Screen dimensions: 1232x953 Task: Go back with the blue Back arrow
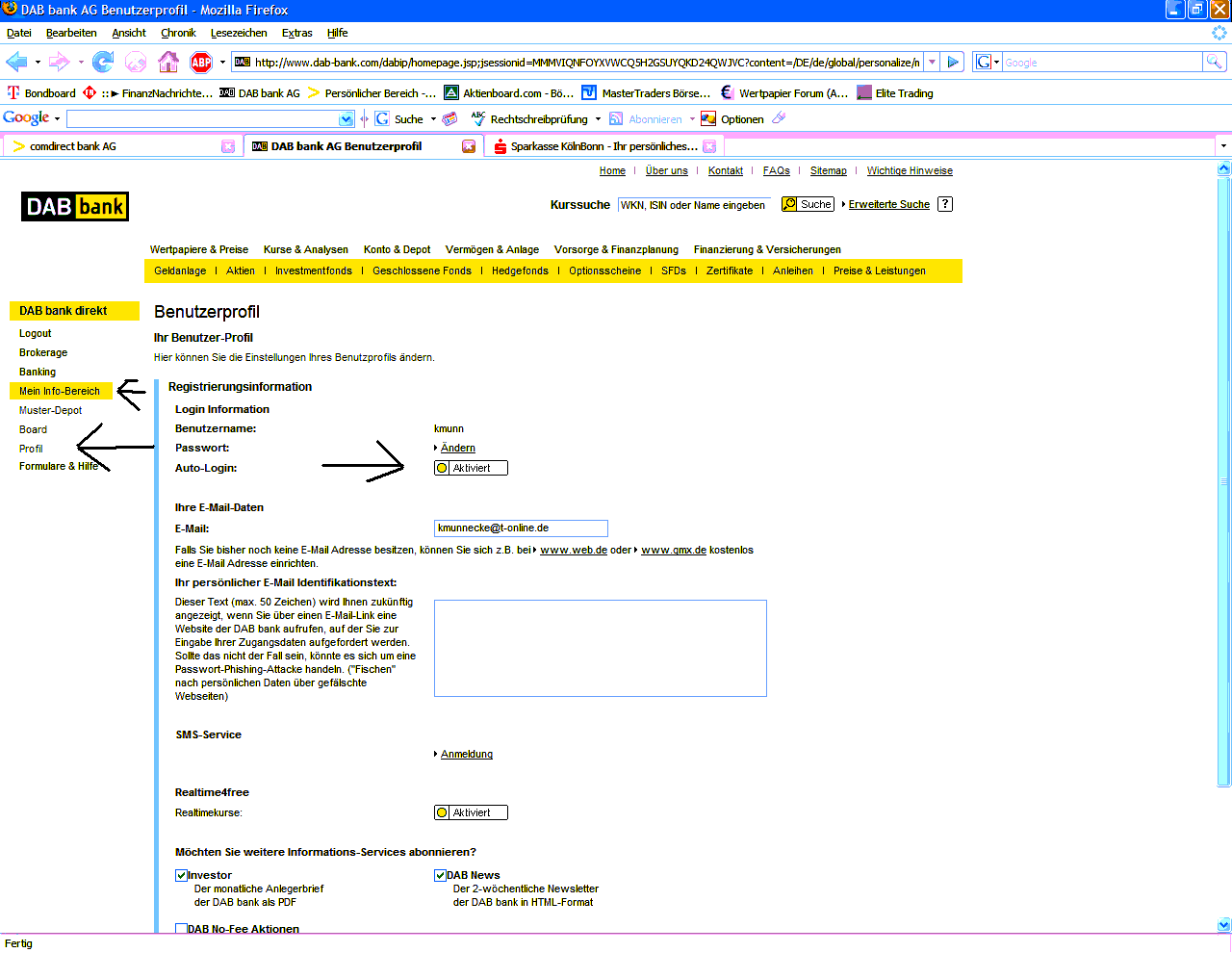(x=16, y=63)
